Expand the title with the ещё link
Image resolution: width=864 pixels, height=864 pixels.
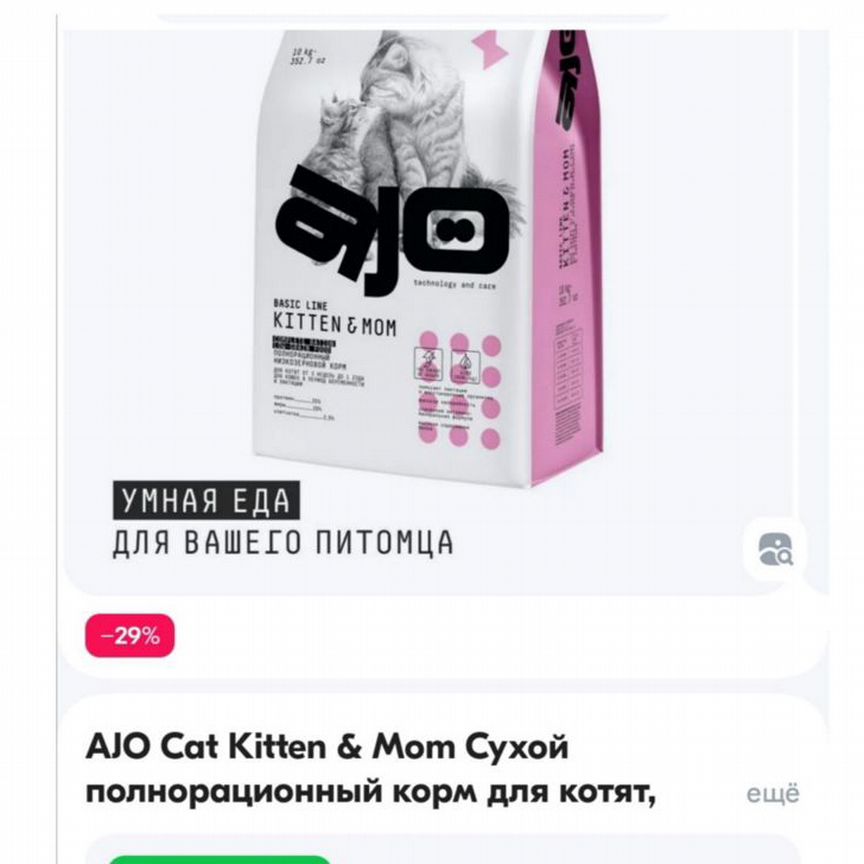point(773,794)
